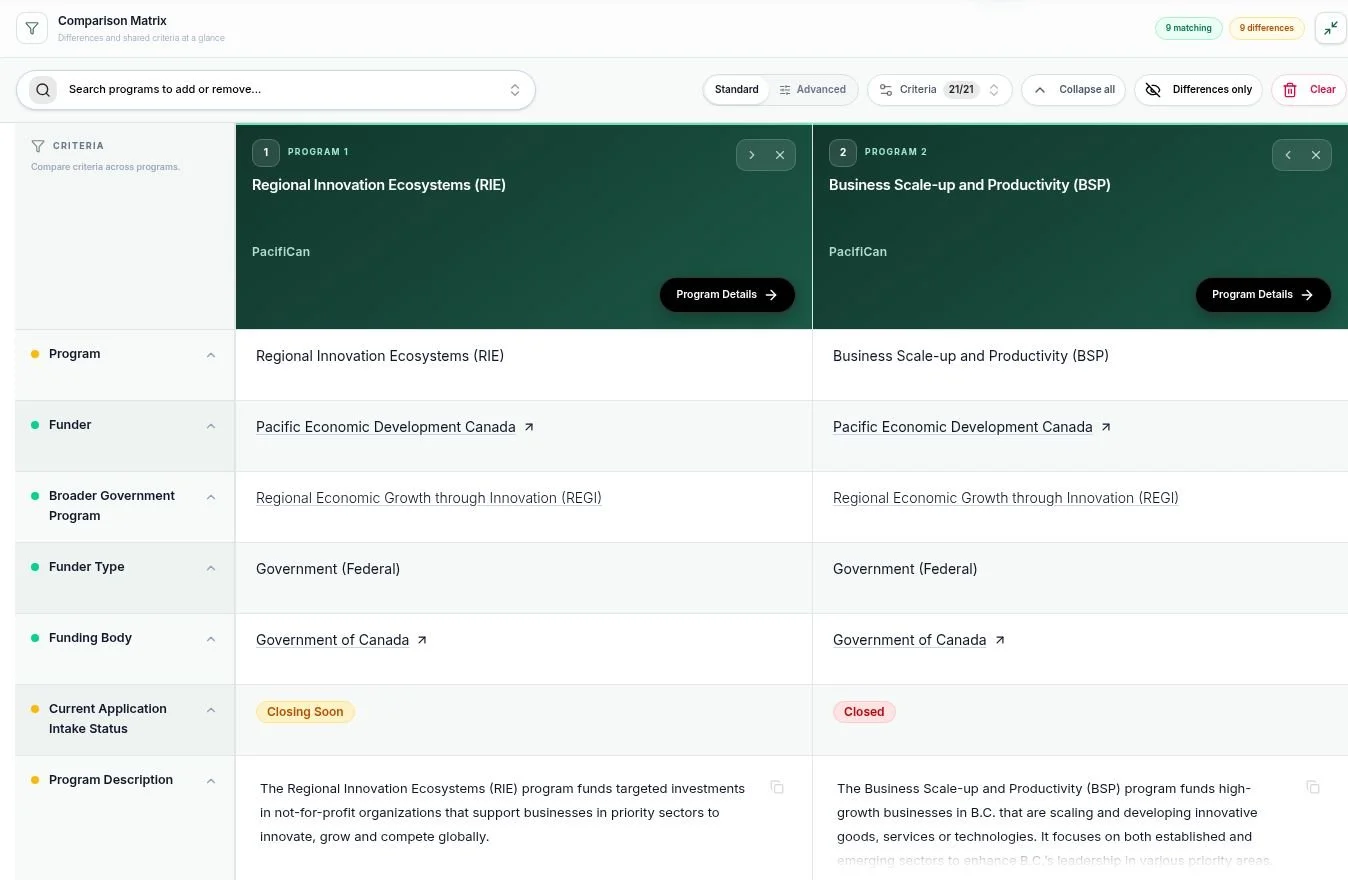Collapse the Current Application Intake Status row
Screen dimensions: 1348x880
click(211, 710)
